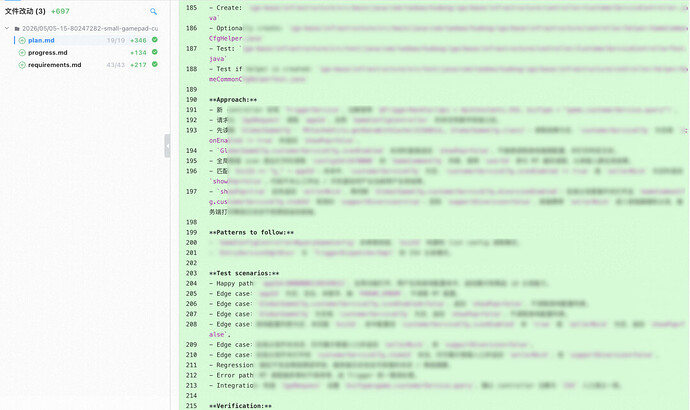
Task: Open progress.md in the file list
Action: pyautogui.click(x=48, y=53)
